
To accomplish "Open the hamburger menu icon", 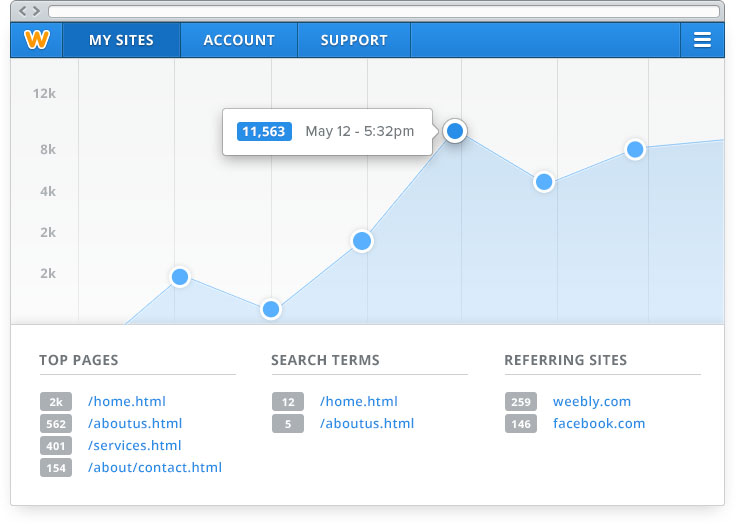I will (x=702, y=40).
